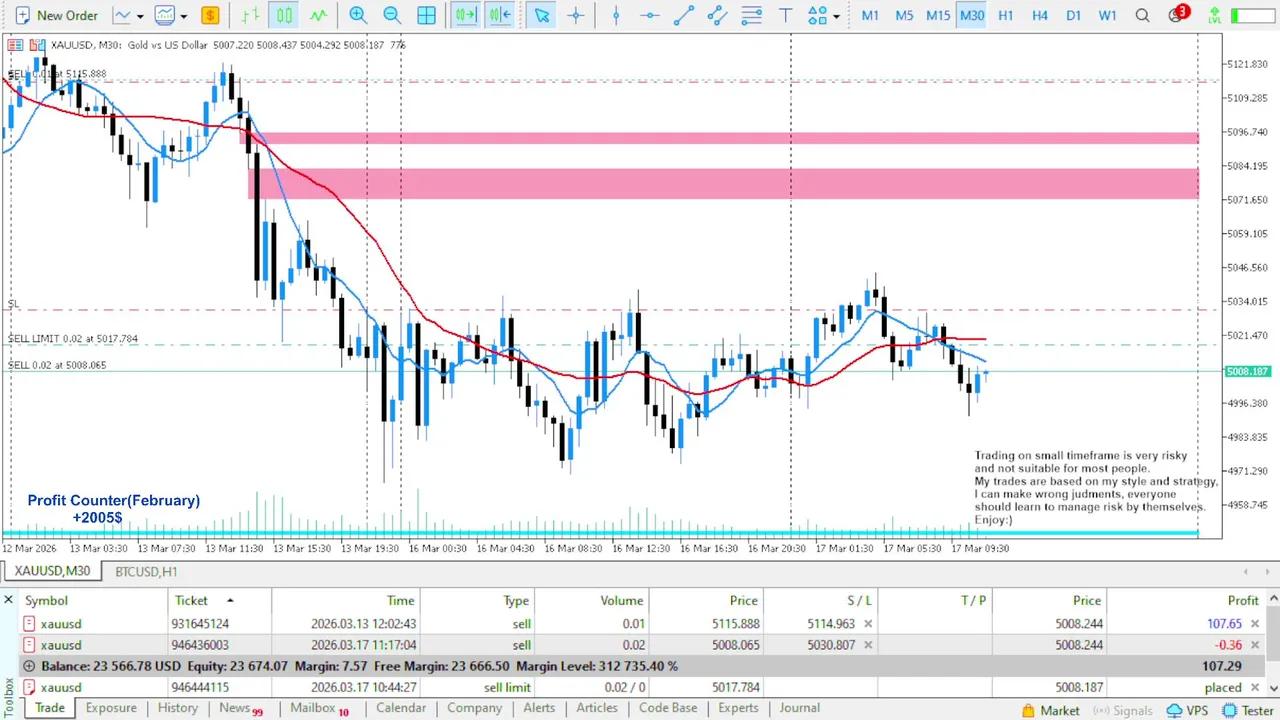The image size is (1280, 720).
Task: Toggle chart auto scroll to end
Action: [465, 15]
